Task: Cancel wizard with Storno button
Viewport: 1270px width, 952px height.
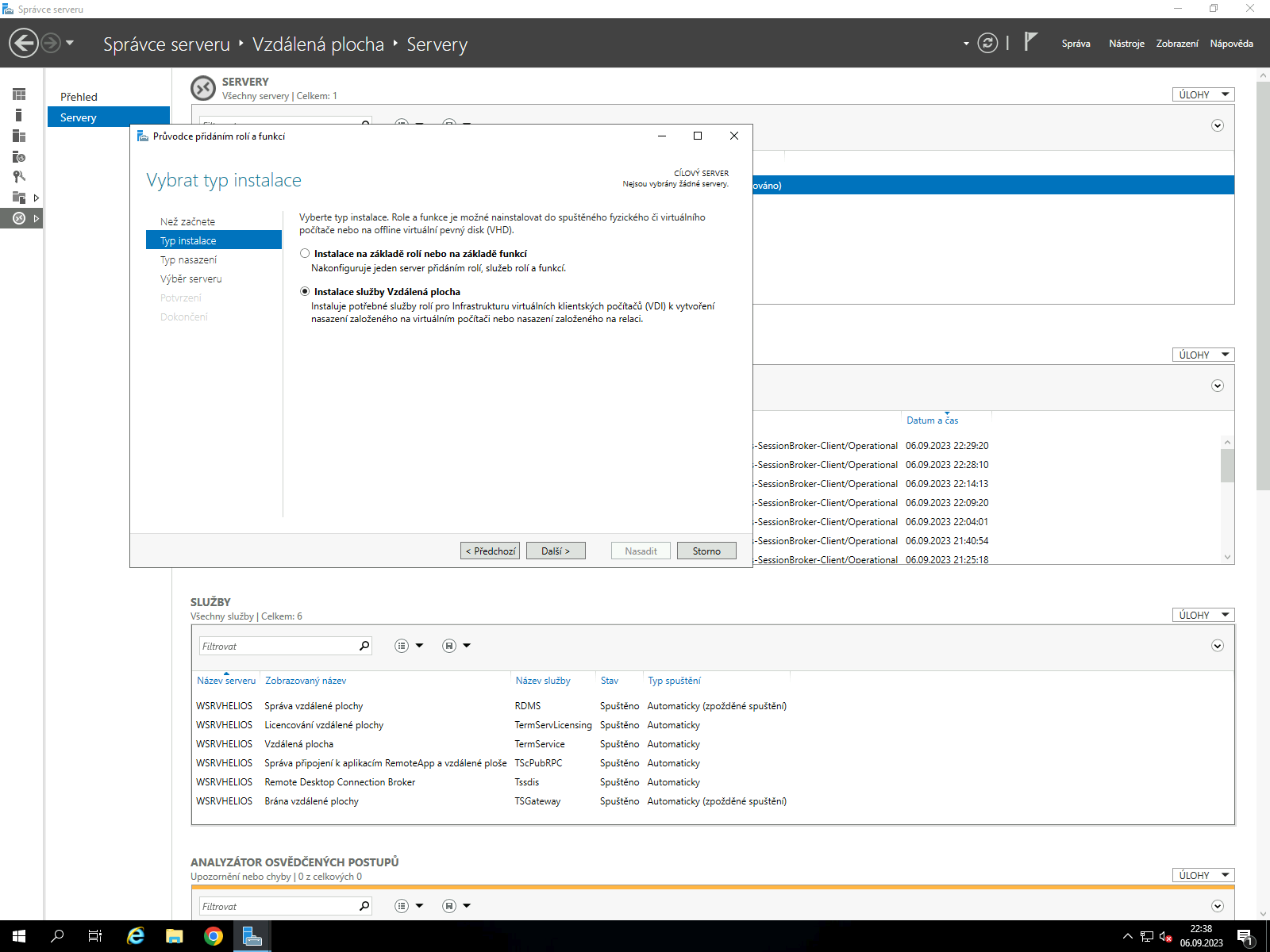Action: [706, 551]
